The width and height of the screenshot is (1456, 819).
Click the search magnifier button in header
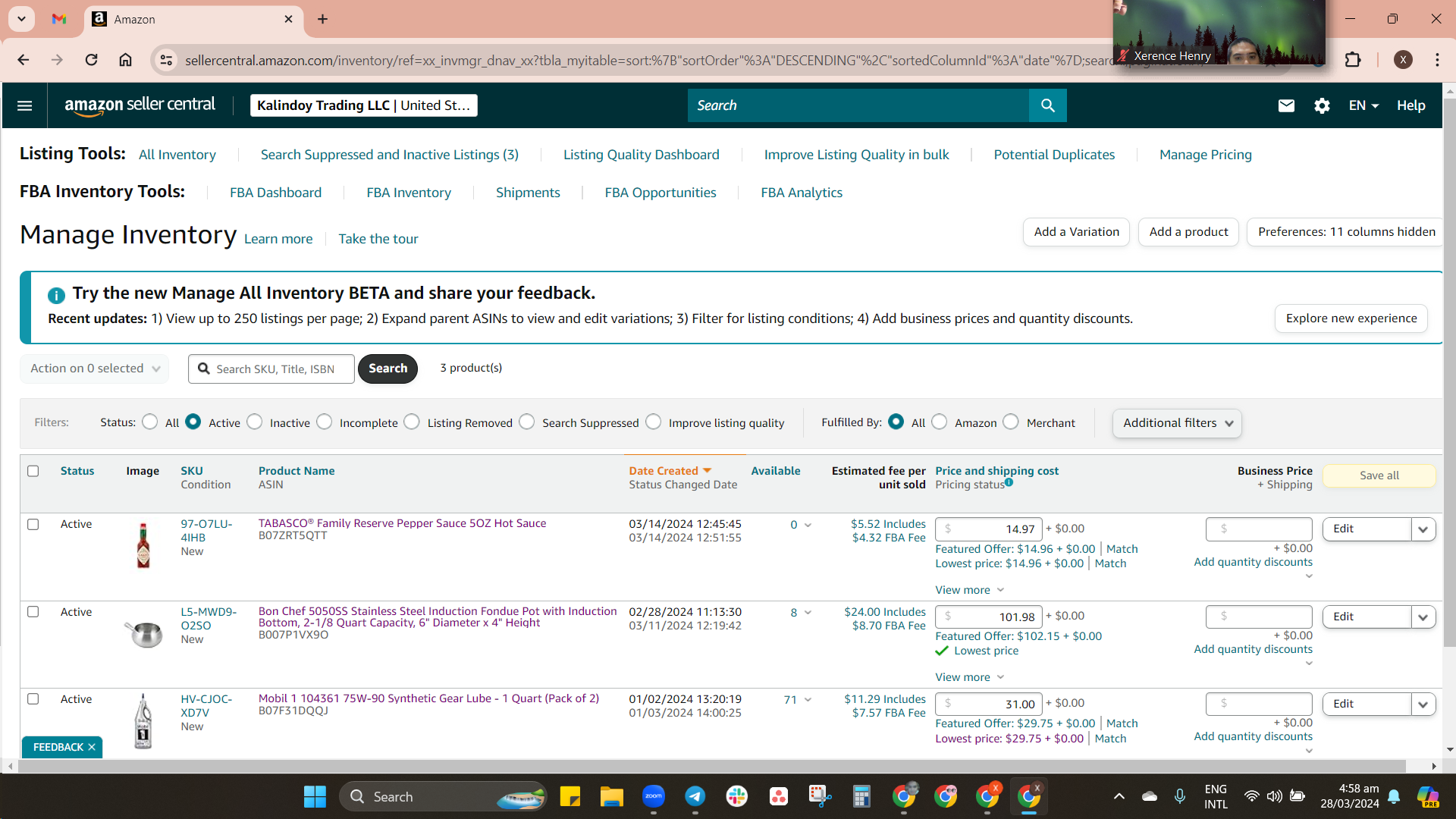(1047, 105)
